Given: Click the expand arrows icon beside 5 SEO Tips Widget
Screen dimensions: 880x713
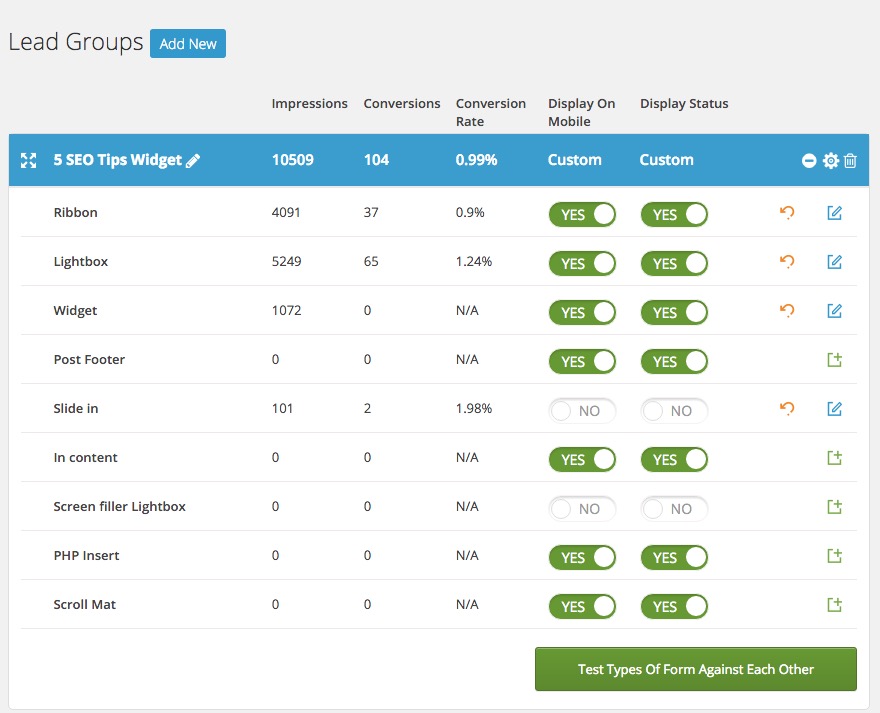Looking at the screenshot, I should 29,160.
